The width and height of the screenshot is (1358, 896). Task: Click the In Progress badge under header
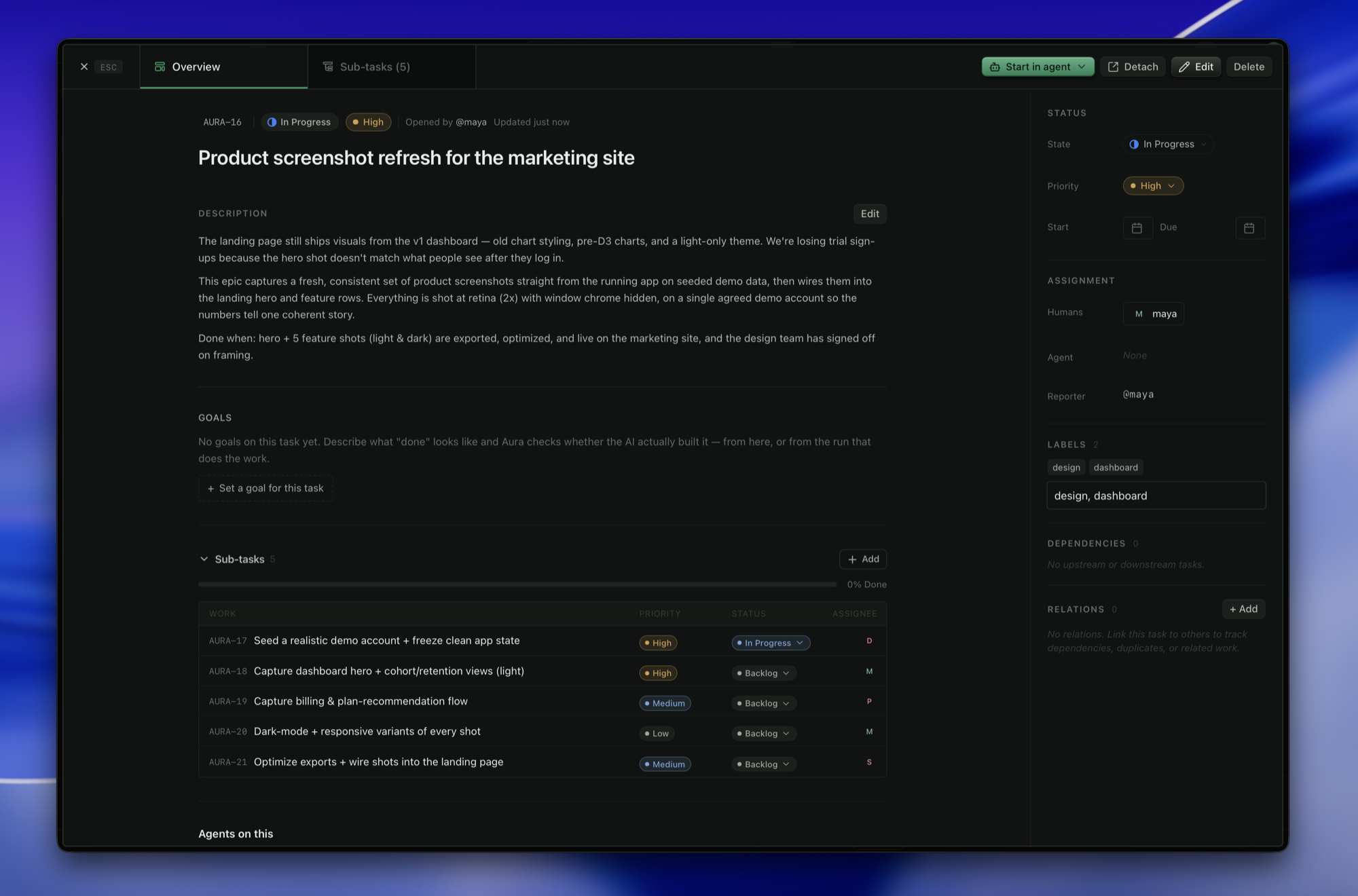click(299, 122)
